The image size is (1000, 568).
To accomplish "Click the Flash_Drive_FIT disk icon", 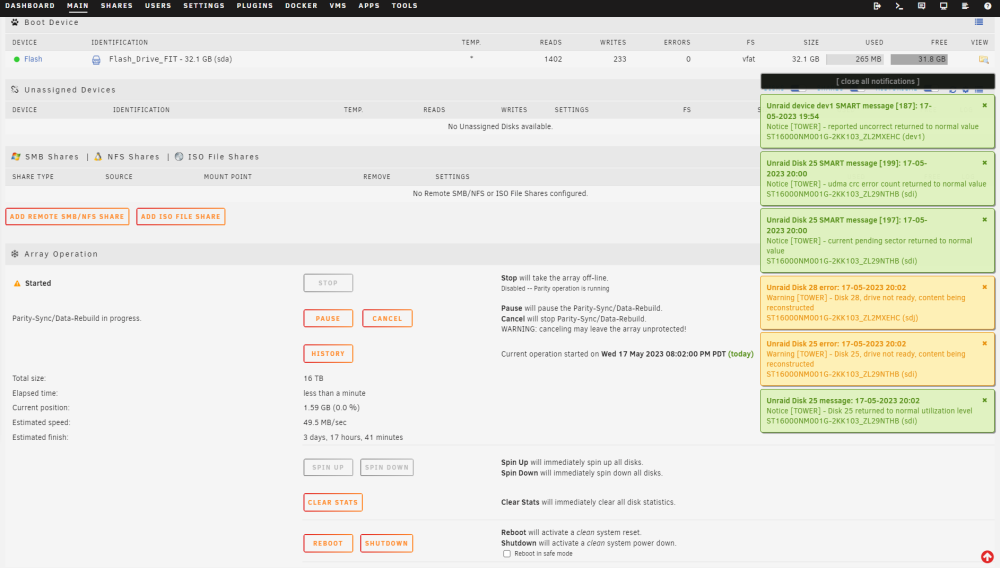I will click(x=96, y=59).
